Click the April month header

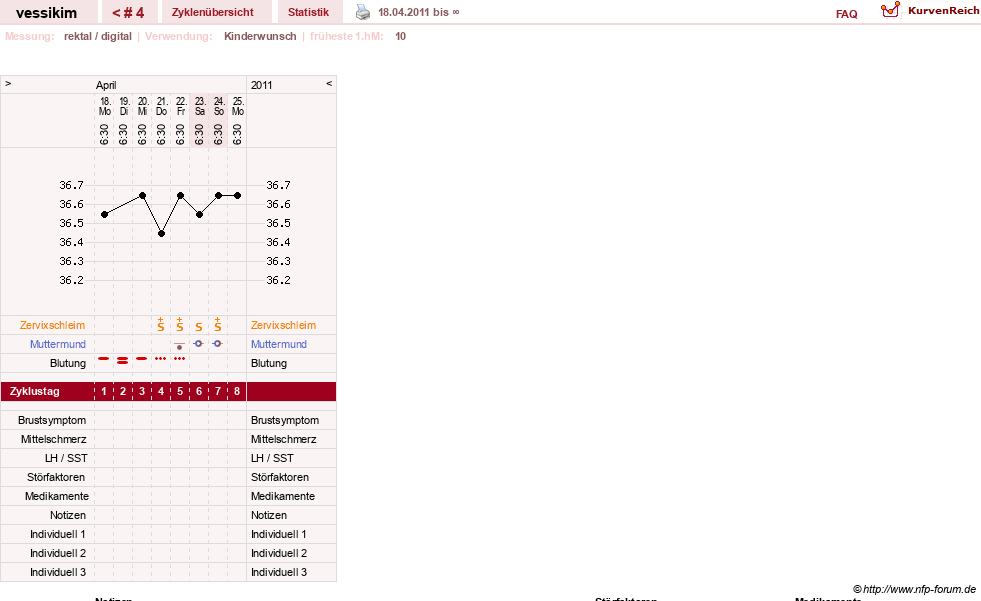106,85
